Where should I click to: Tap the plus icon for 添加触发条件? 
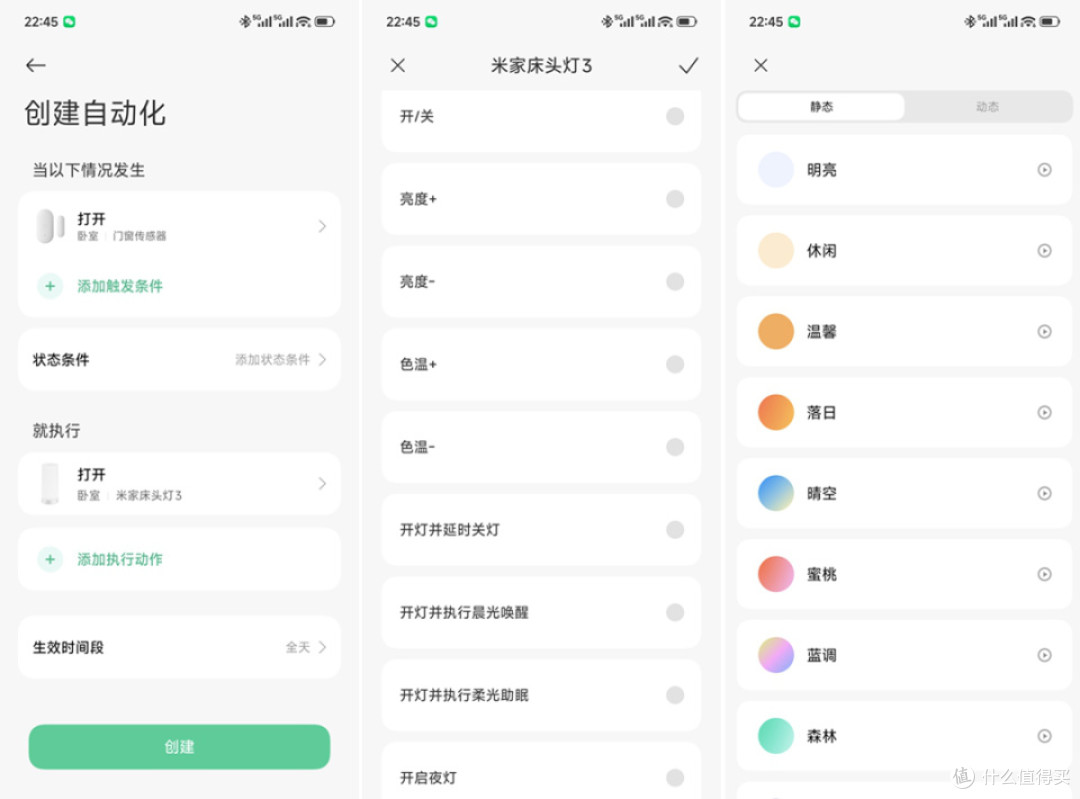[50, 286]
